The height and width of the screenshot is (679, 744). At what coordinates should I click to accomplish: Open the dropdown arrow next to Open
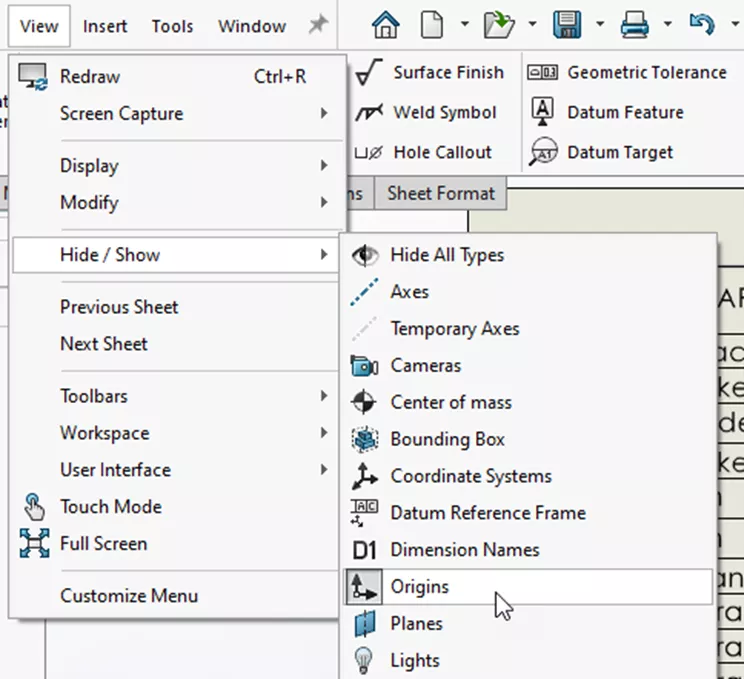(x=532, y=24)
